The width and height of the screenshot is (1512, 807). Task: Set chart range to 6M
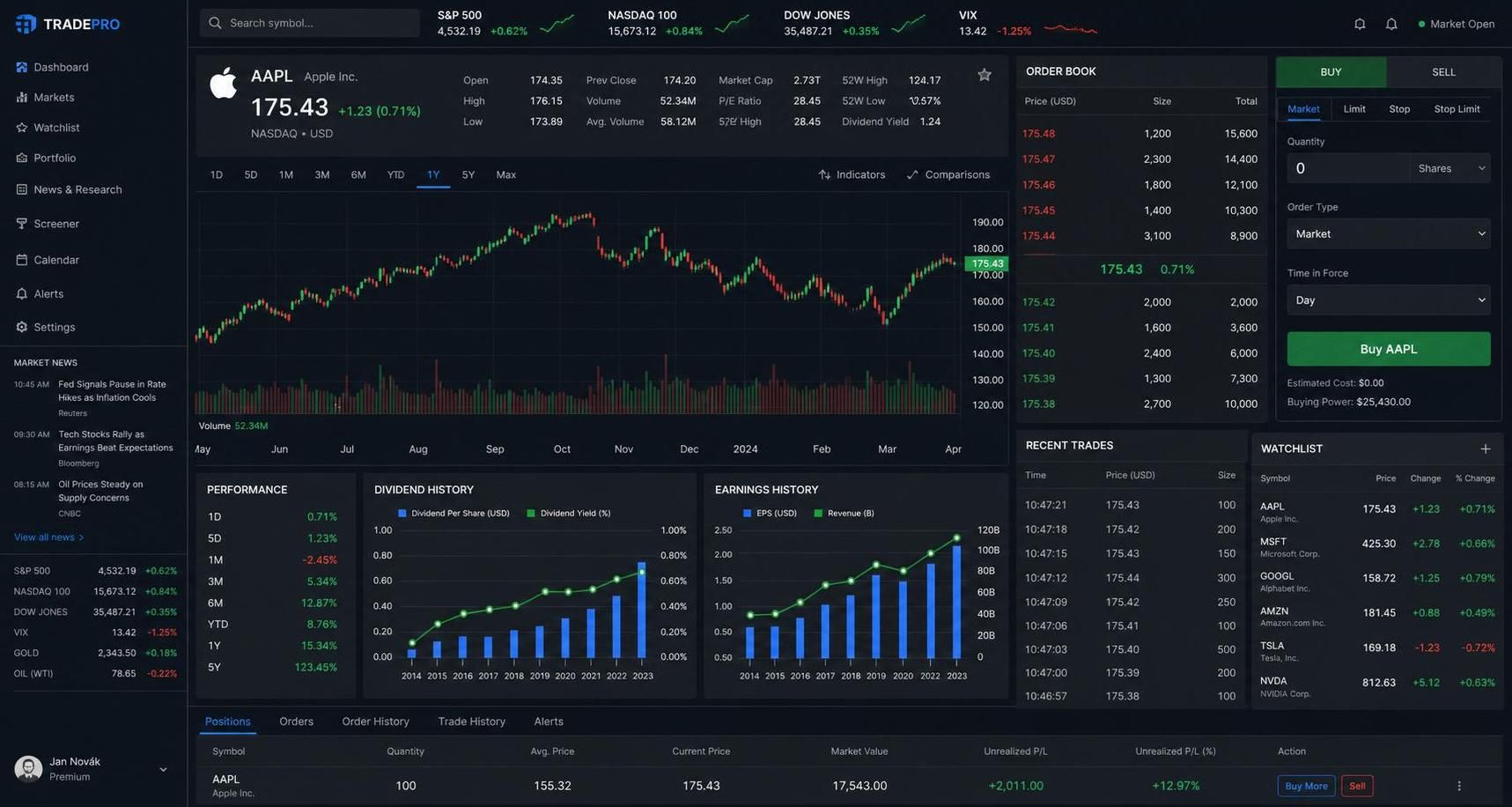pyautogui.click(x=358, y=174)
